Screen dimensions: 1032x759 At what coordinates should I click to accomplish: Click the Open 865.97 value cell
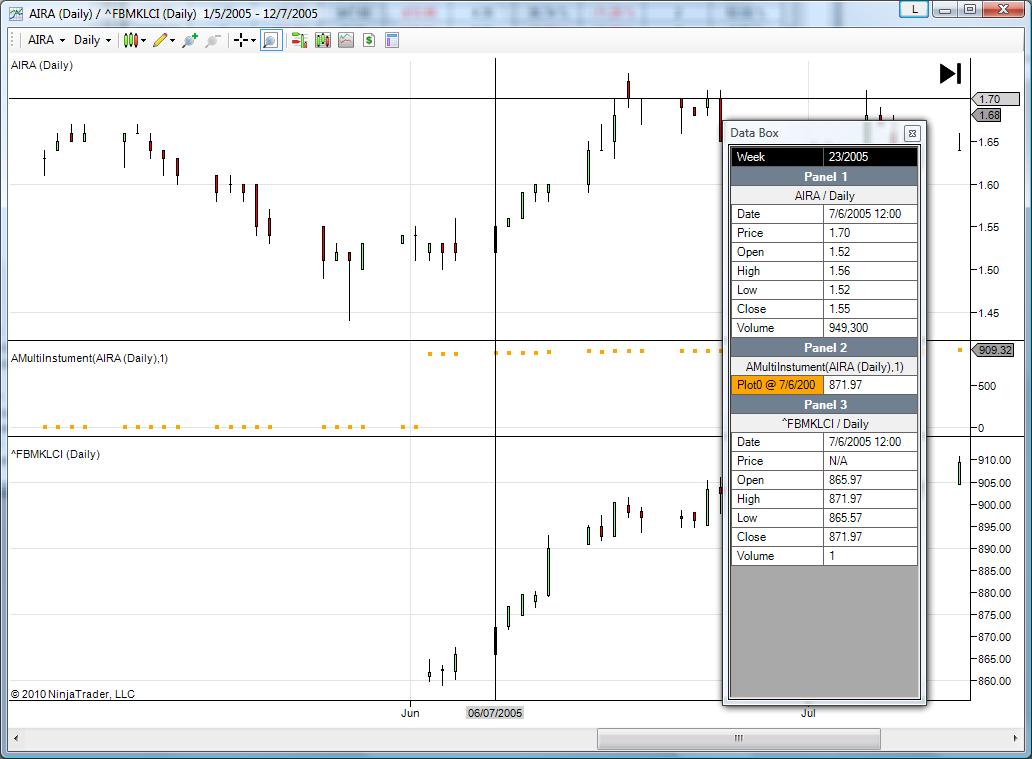pos(870,480)
